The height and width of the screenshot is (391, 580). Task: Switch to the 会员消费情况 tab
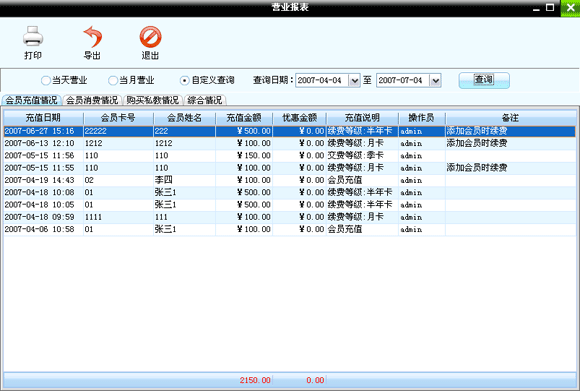coord(92,100)
